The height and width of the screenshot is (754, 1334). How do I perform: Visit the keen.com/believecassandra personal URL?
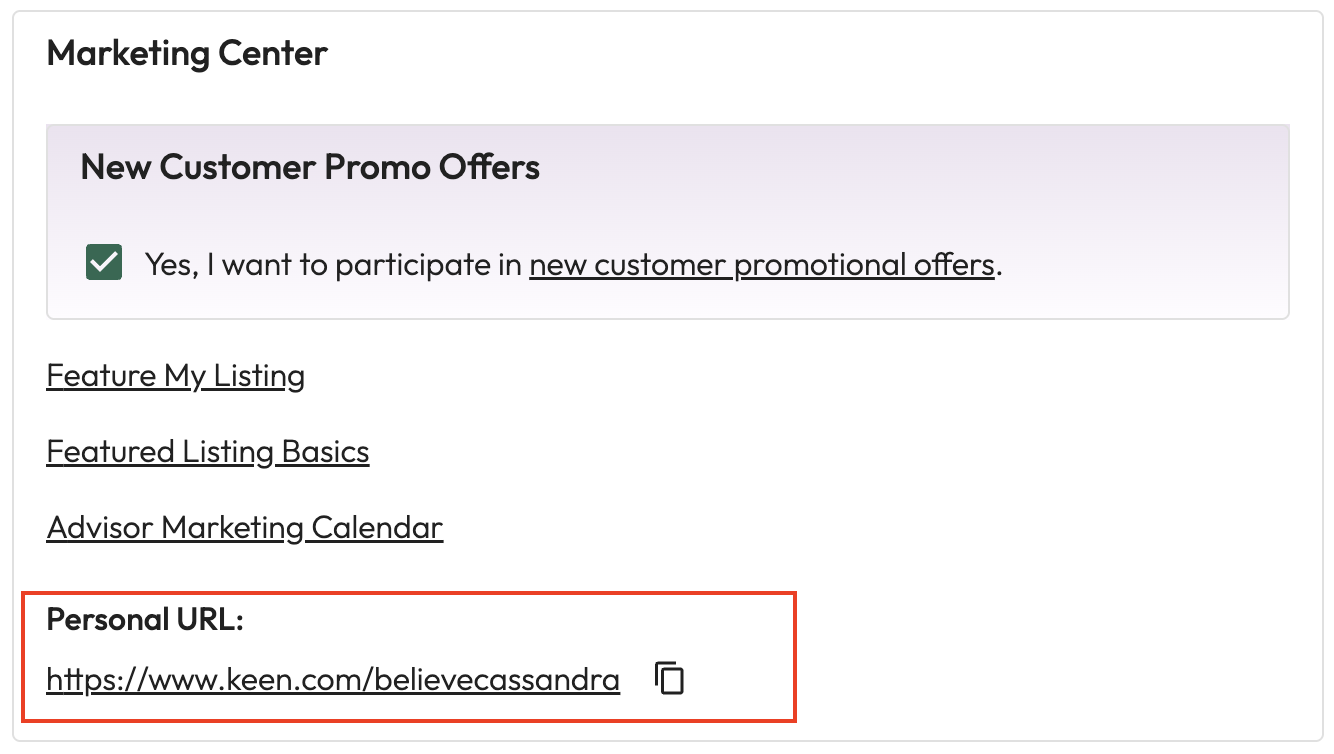click(333, 680)
